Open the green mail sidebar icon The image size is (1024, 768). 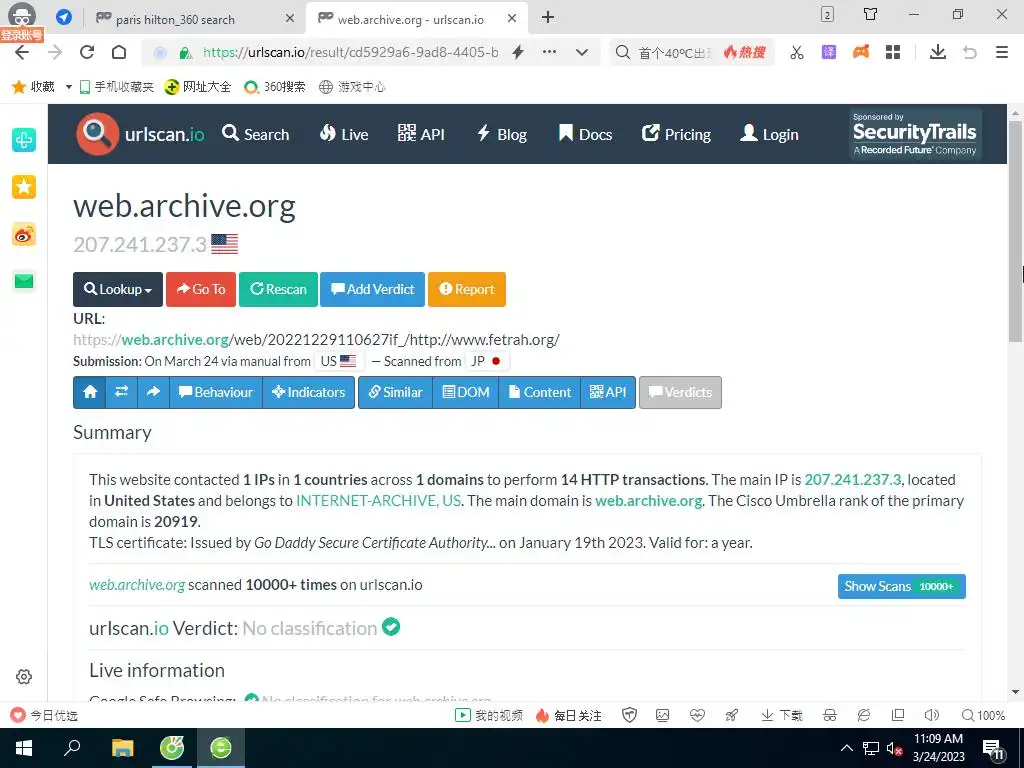click(x=24, y=281)
